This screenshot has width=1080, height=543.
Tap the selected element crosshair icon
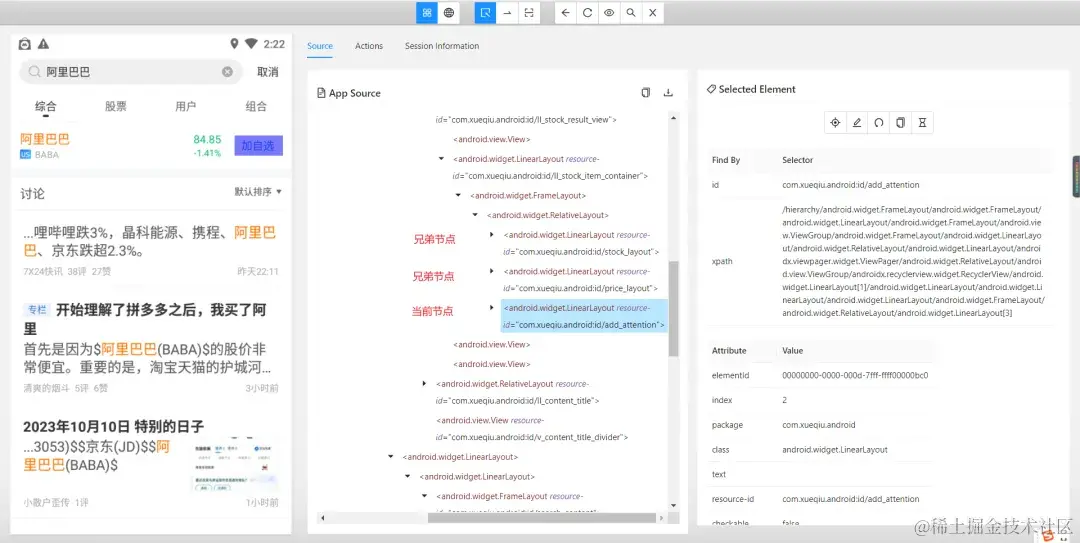click(835, 123)
